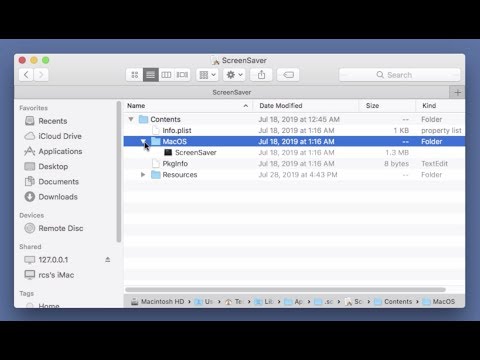This screenshot has height=360, width=480.
Task: Open iCloud Drive in the sidebar
Action: point(60,136)
